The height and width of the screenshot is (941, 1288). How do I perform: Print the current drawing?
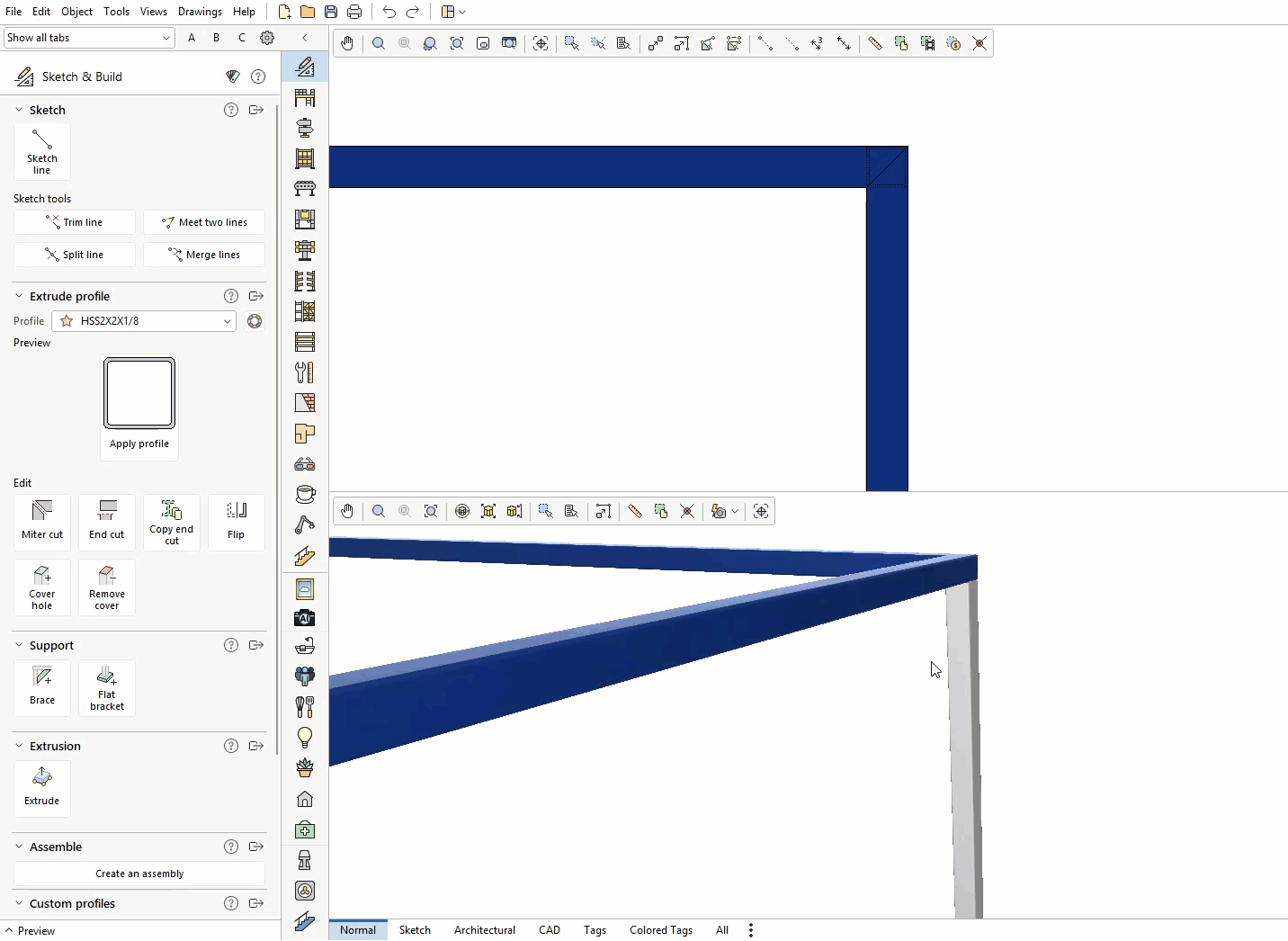tap(354, 12)
